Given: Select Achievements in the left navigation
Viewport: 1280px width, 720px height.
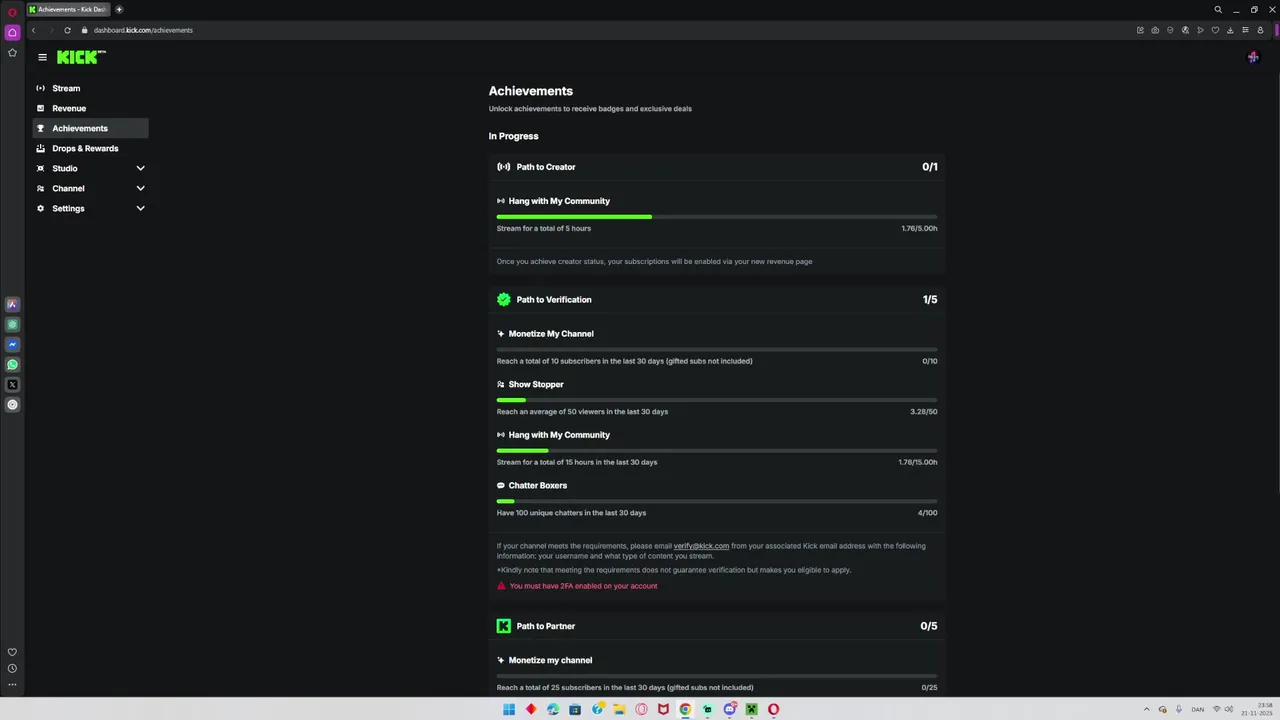Looking at the screenshot, I should pyautogui.click(x=90, y=128).
